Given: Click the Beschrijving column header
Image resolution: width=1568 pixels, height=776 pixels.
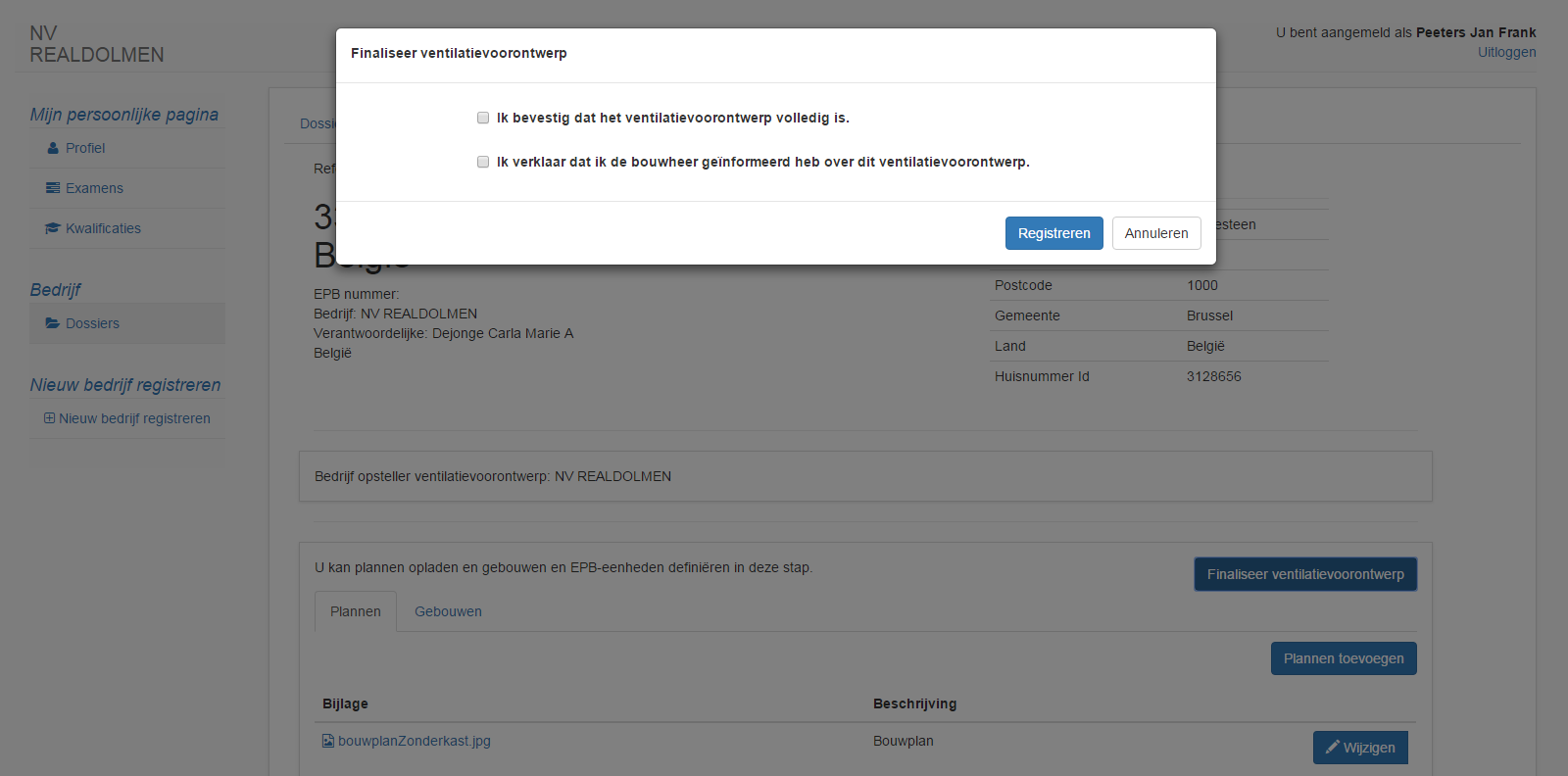Looking at the screenshot, I should click(x=914, y=703).
